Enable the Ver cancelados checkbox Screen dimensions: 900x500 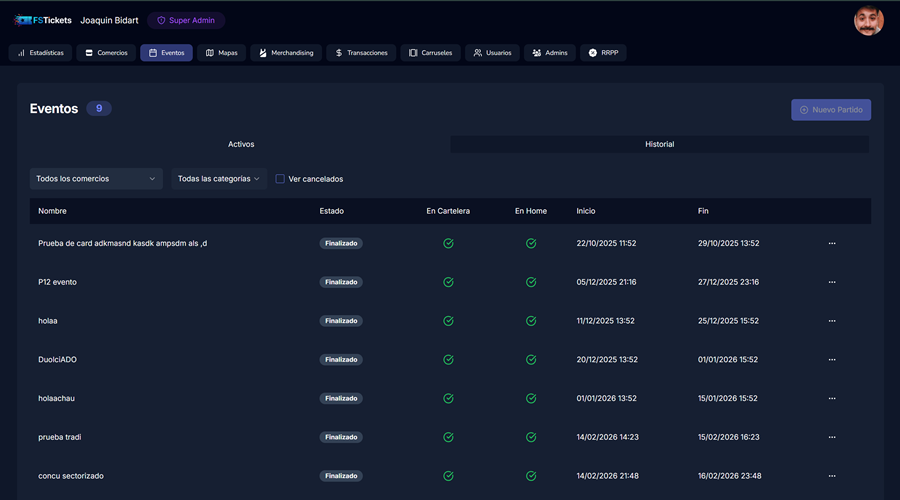pyautogui.click(x=280, y=179)
